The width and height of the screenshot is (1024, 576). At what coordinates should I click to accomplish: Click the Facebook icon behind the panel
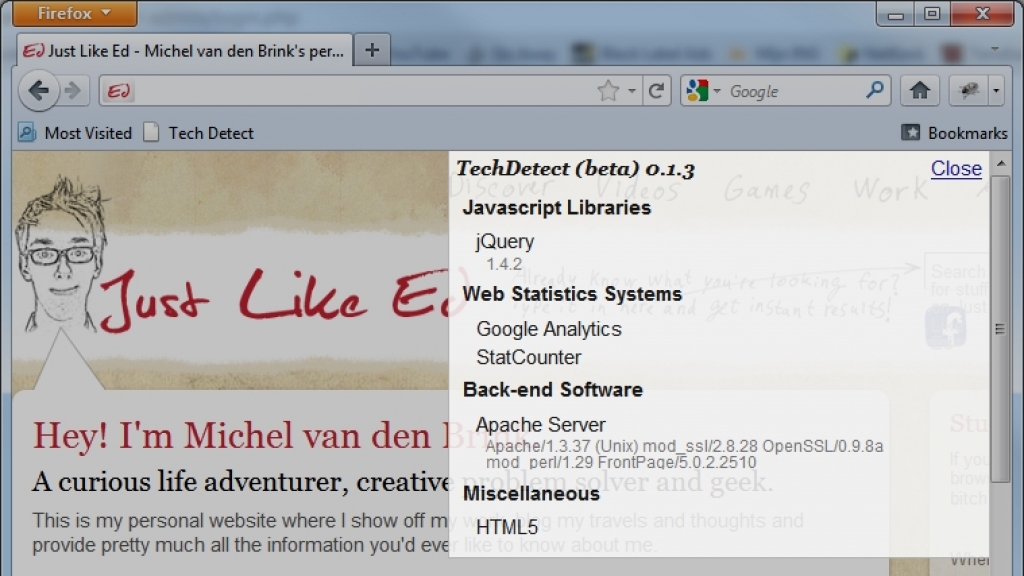(x=946, y=327)
